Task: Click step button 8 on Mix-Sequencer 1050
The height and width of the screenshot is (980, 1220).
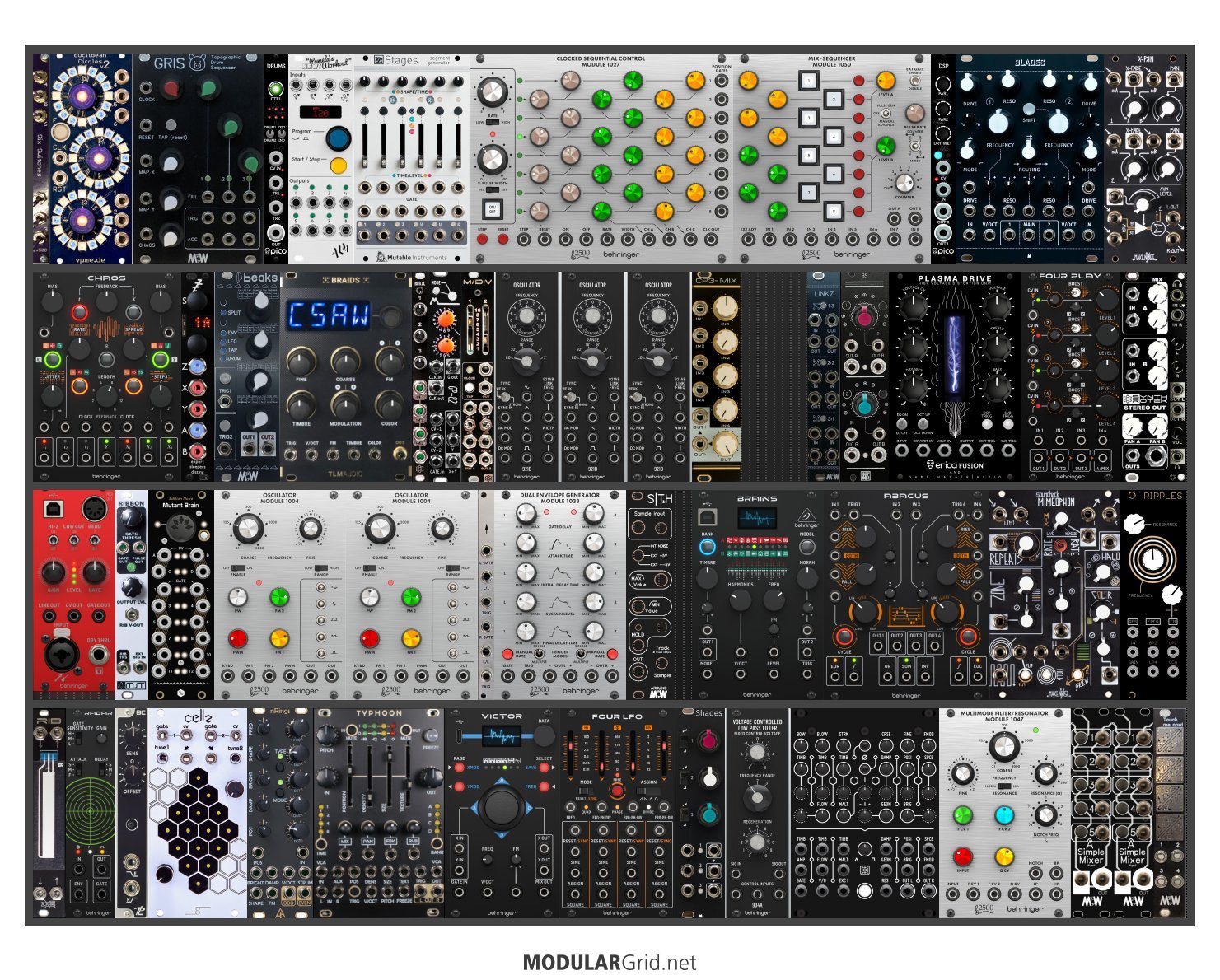Action: pos(834,211)
